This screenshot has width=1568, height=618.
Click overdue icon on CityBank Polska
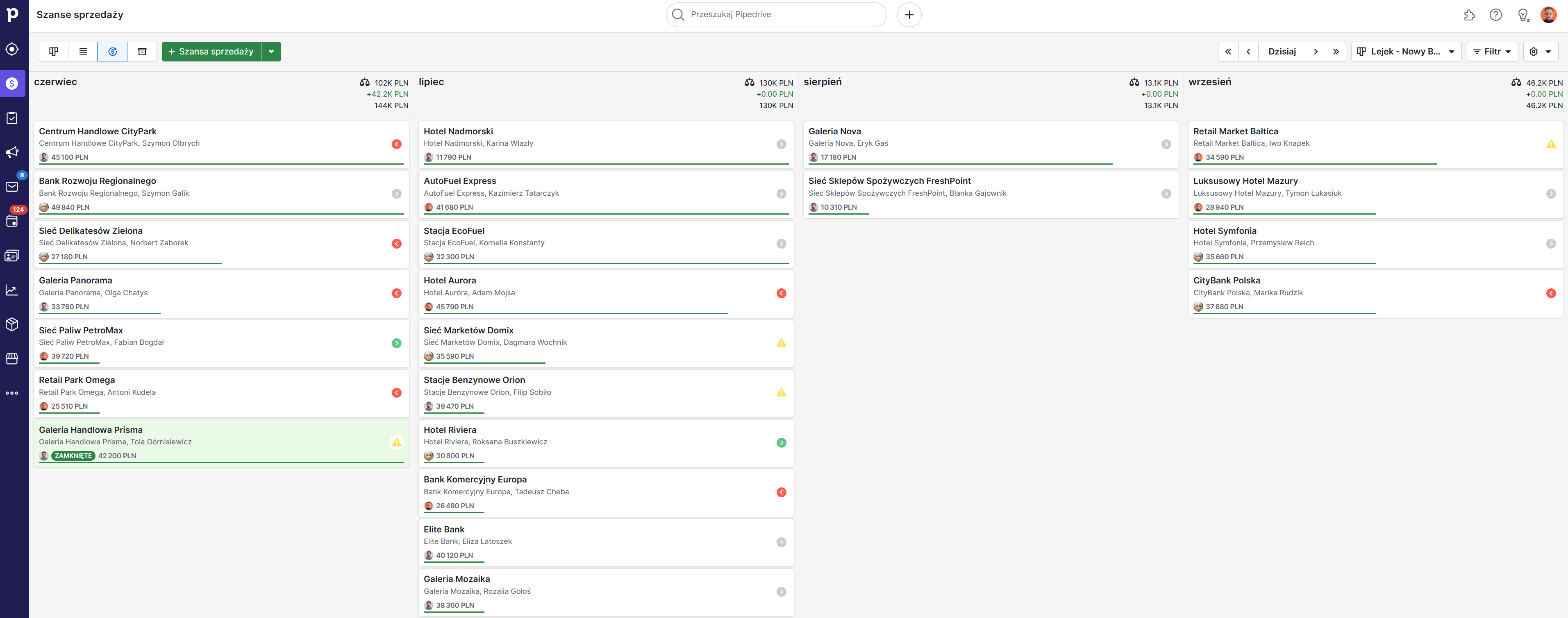tap(1551, 293)
